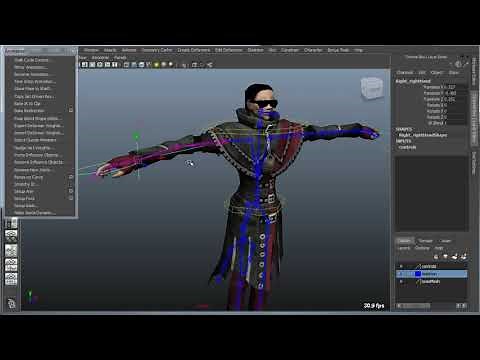Click the create new empty layer icon
The height and width of the screenshot is (360, 480).
tap(455, 257)
